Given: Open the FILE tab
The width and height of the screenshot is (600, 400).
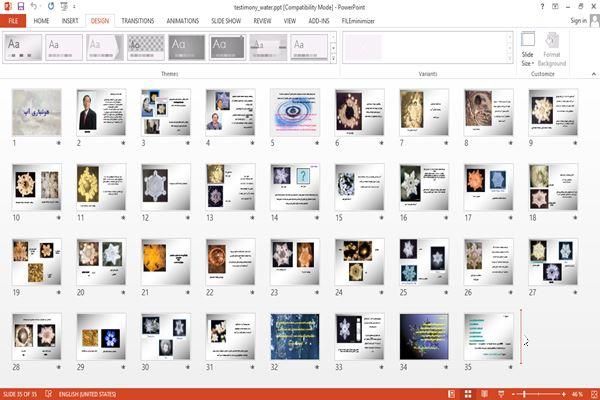Looking at the screenshot, I should (13, 21).
